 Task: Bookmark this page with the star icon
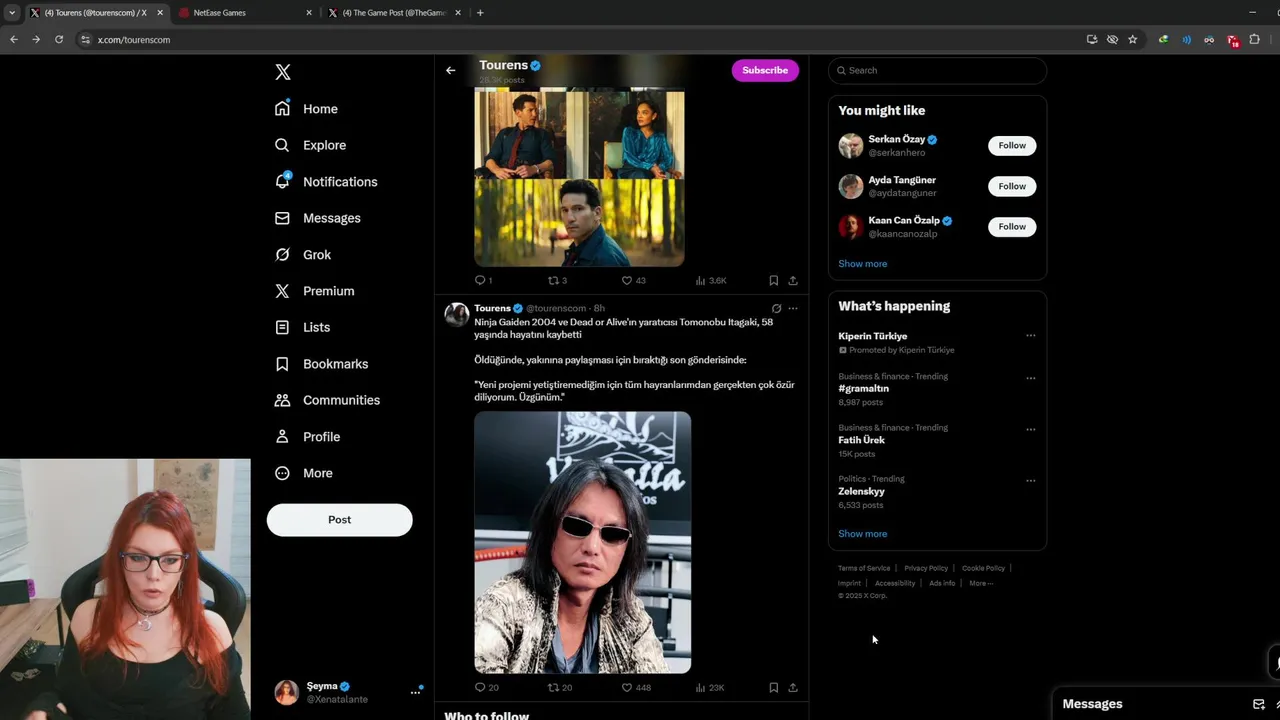(1133, 39)
